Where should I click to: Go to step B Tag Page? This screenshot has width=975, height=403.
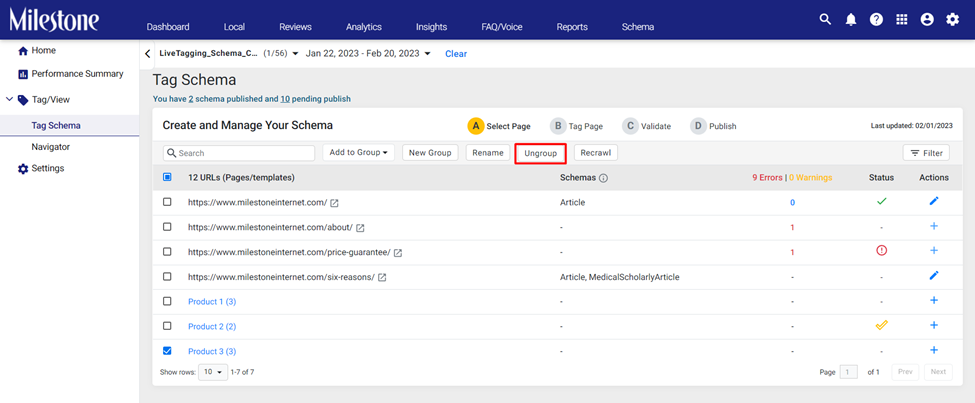[x=576, y=126]
